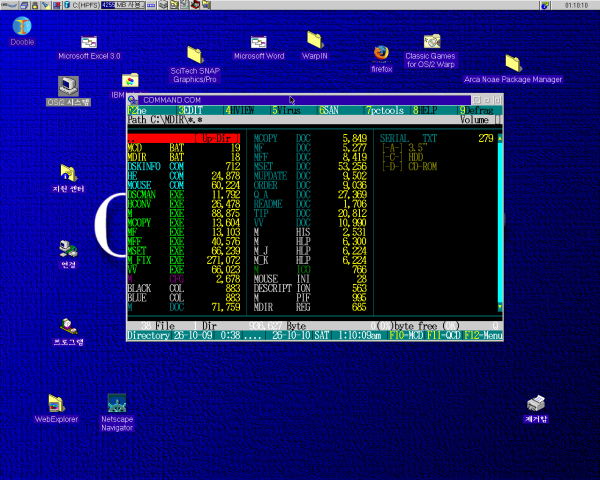Click the information globe icon near the clock
600x480 pixels.
tap(545, 5)
